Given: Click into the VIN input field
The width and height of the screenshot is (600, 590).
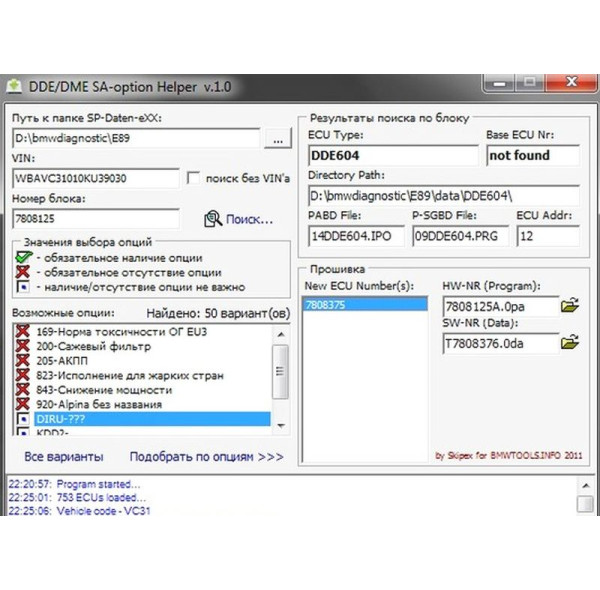Looking at the screenshot, I should coord(95,178).
